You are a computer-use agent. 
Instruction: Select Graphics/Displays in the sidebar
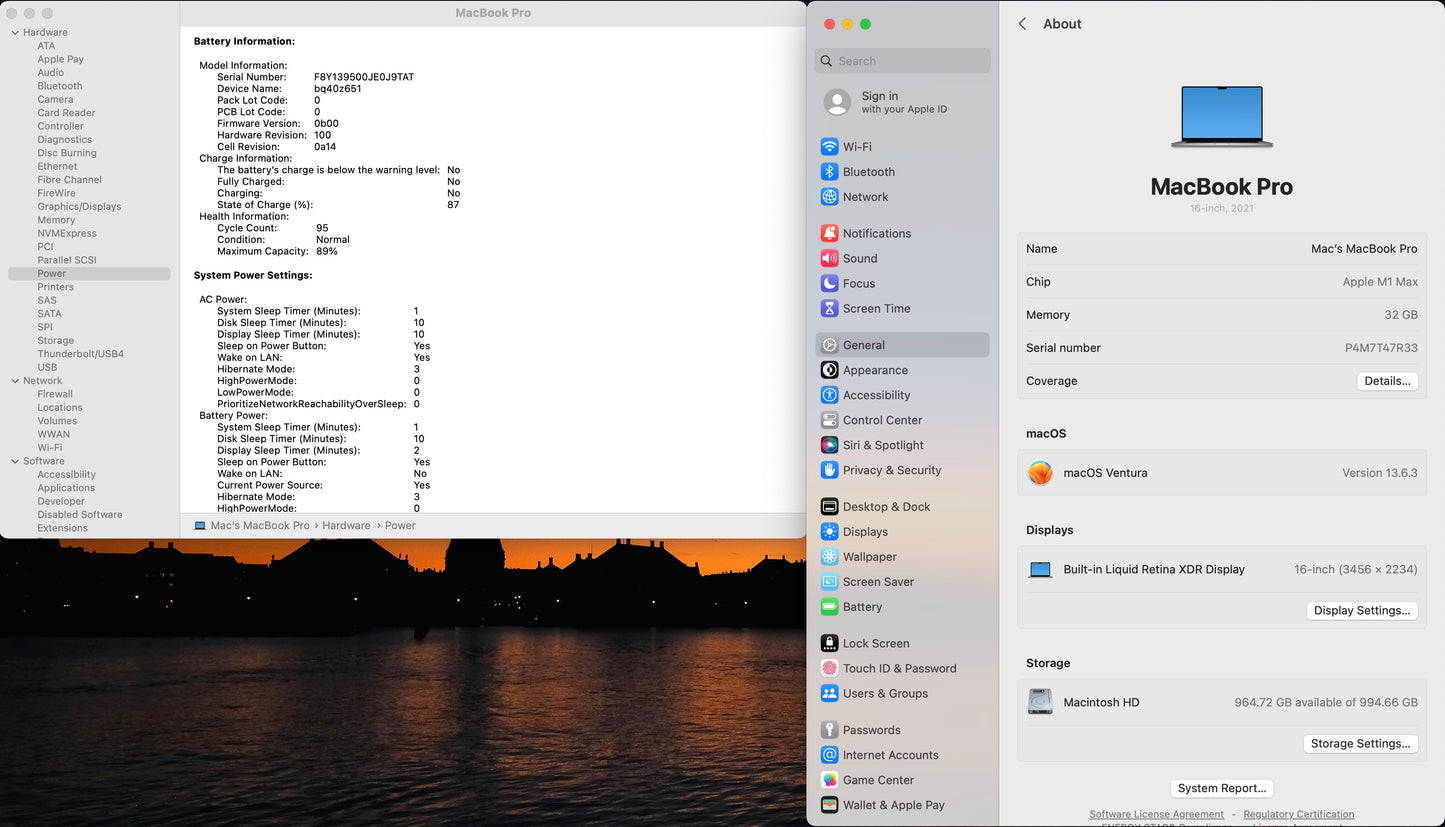[x=79, y=207]
